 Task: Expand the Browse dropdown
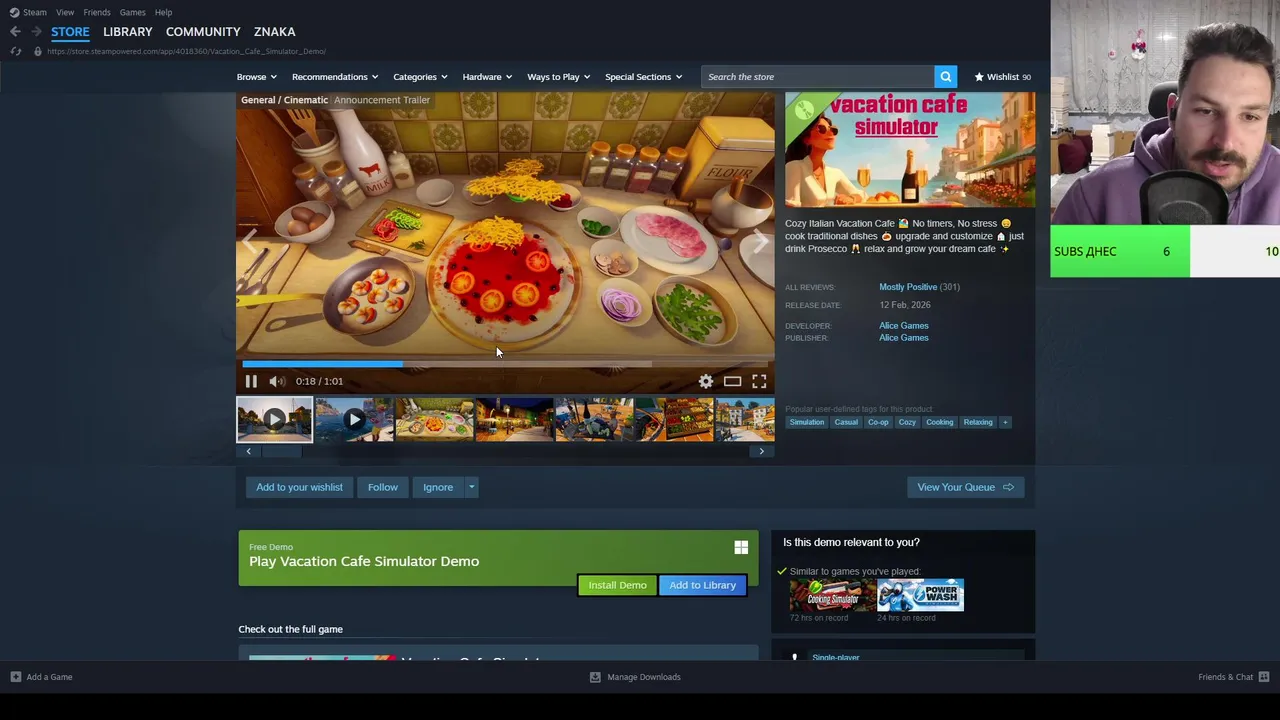257,77
